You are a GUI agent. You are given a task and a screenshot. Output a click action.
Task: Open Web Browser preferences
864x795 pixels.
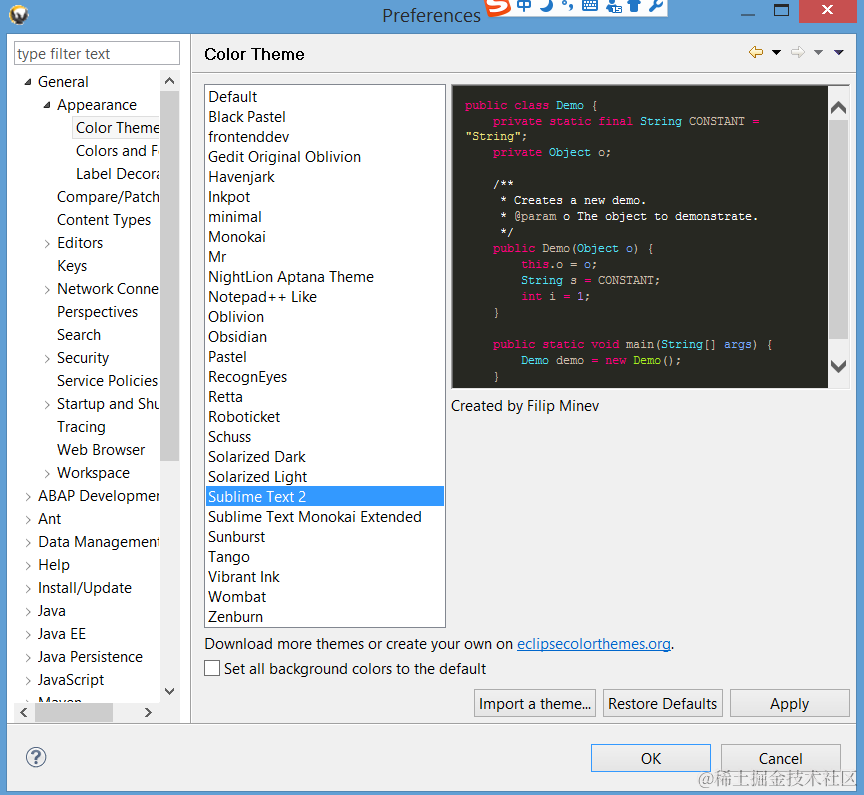(x=101, y=450)
